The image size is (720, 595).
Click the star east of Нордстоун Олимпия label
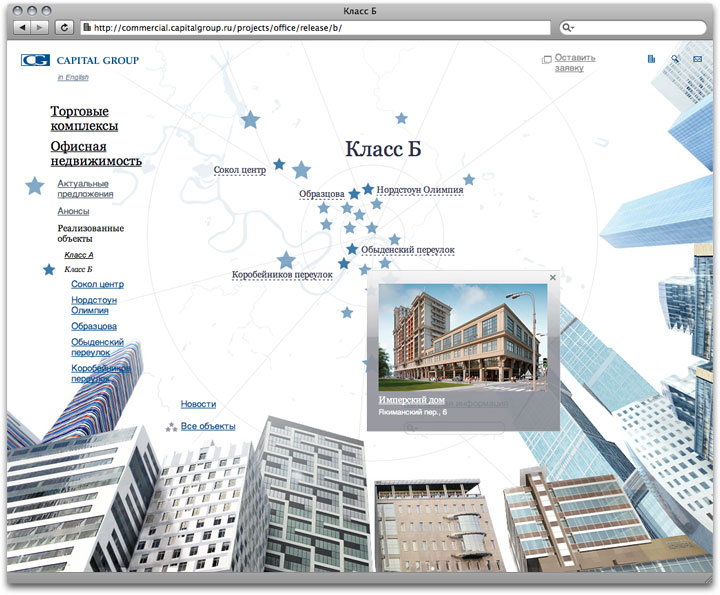(469, 179)
